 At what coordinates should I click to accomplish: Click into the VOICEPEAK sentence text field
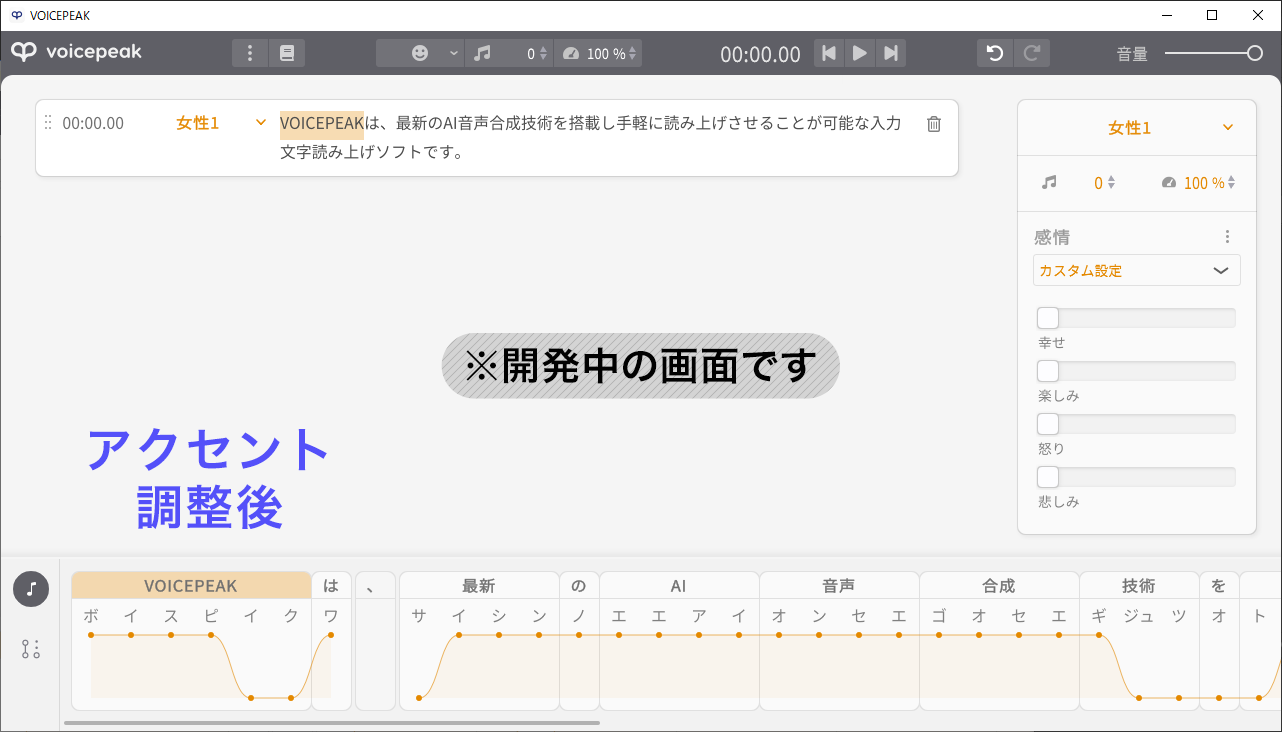pos(591,138)
